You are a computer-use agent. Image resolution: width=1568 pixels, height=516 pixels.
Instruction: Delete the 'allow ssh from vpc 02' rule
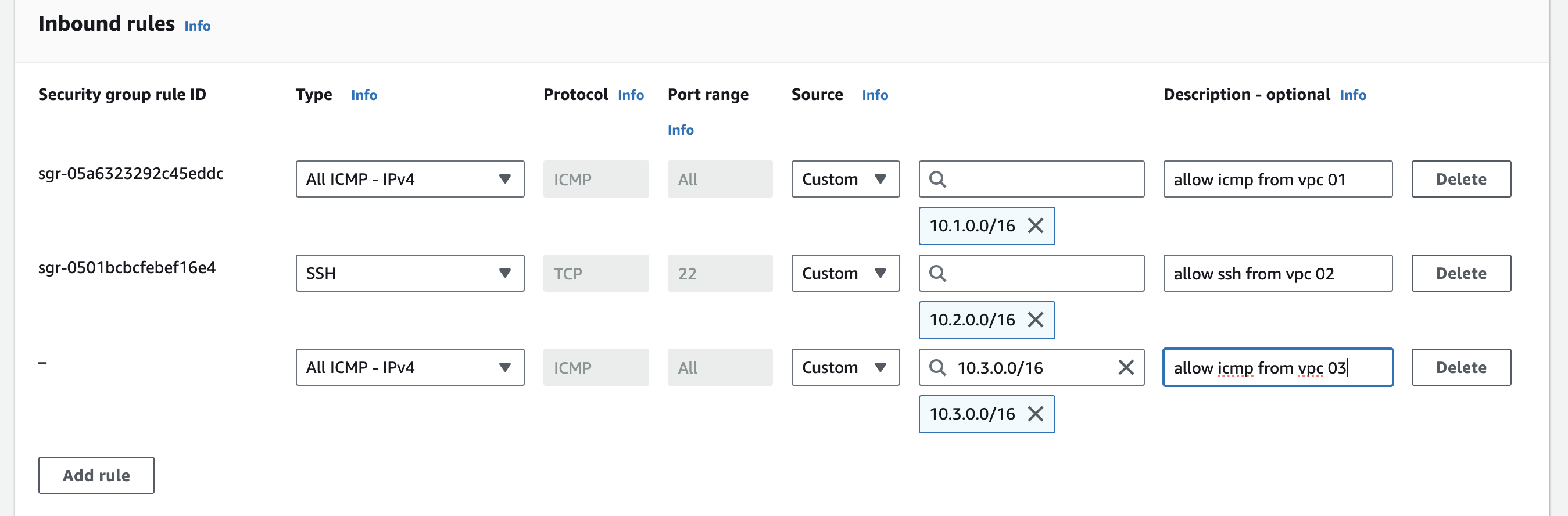(x=1460, y=274)
